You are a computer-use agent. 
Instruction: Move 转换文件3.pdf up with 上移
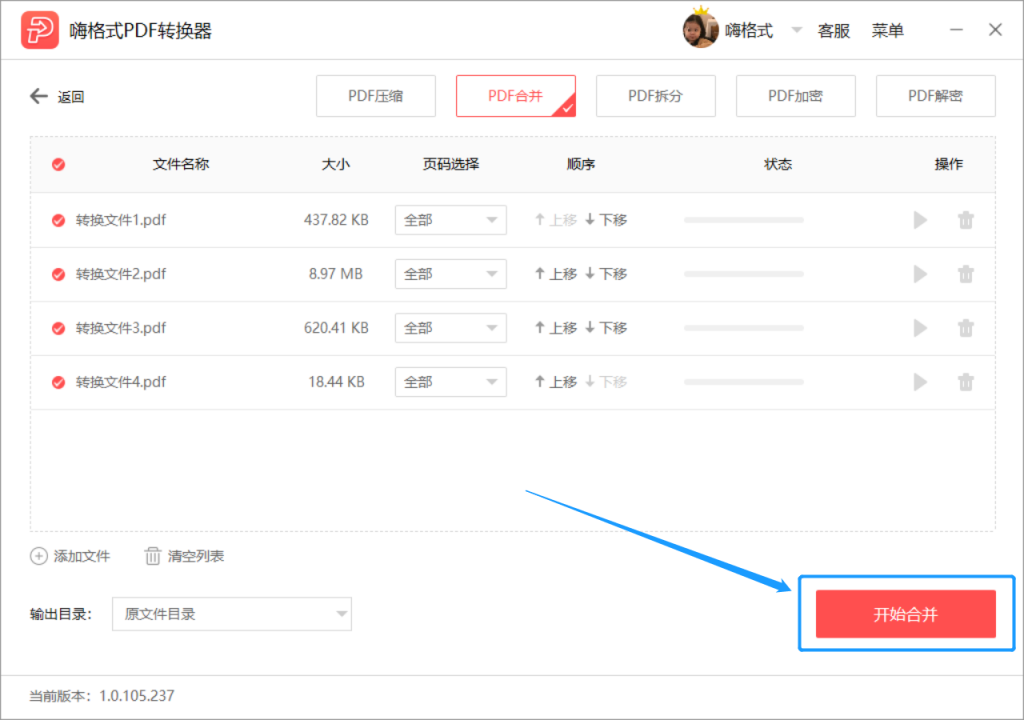556,327
